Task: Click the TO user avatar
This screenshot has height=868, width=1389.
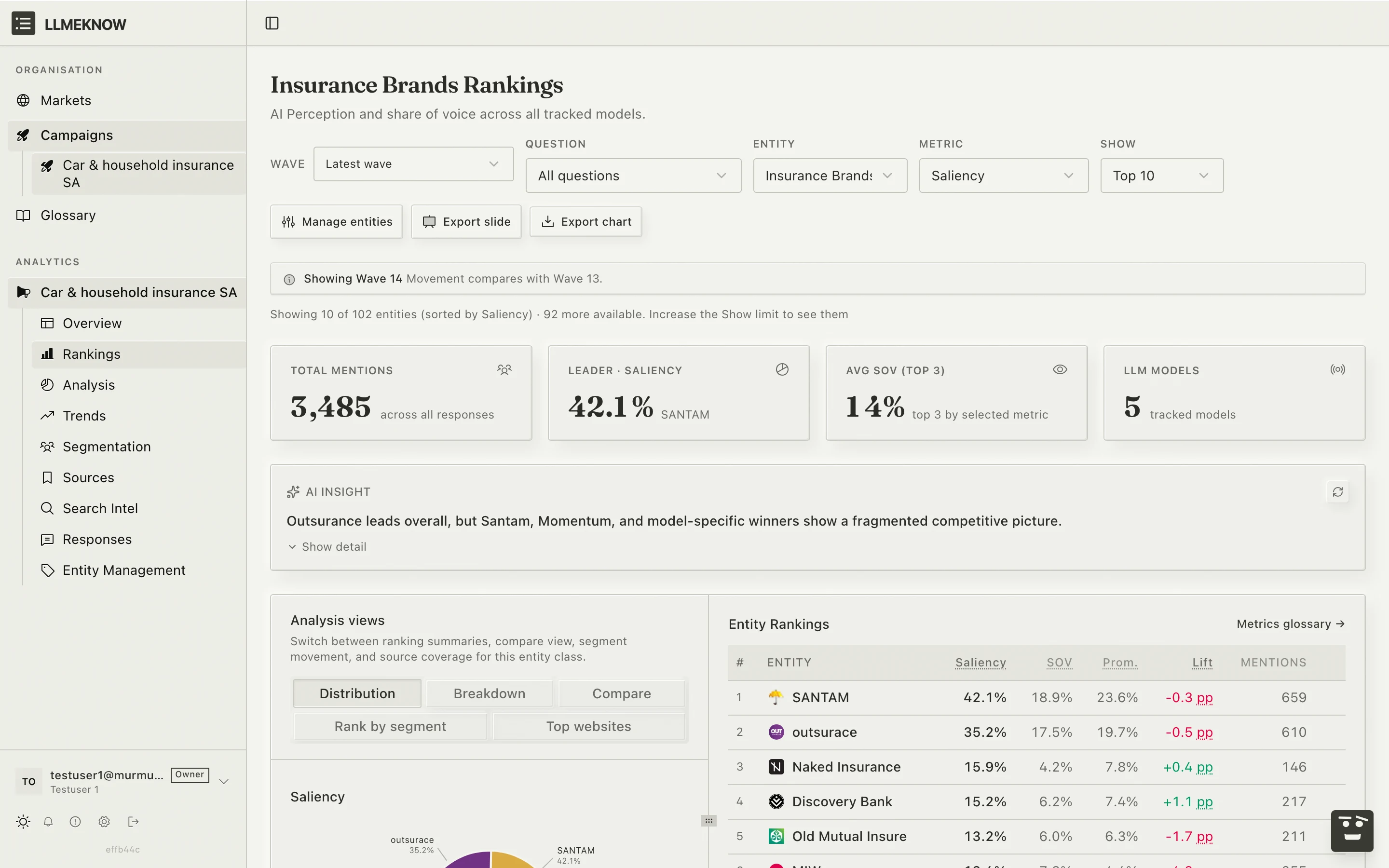Action: pos(29,781)
